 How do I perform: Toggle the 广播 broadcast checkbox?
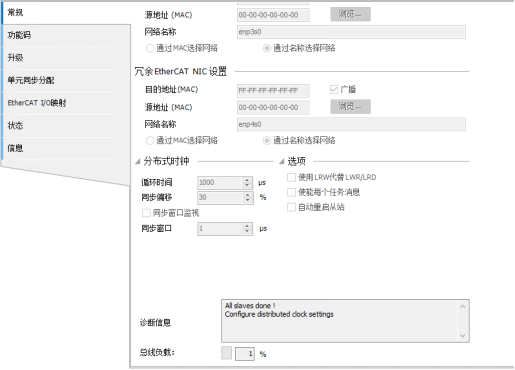pyautogui.click(x=334, y=89)
